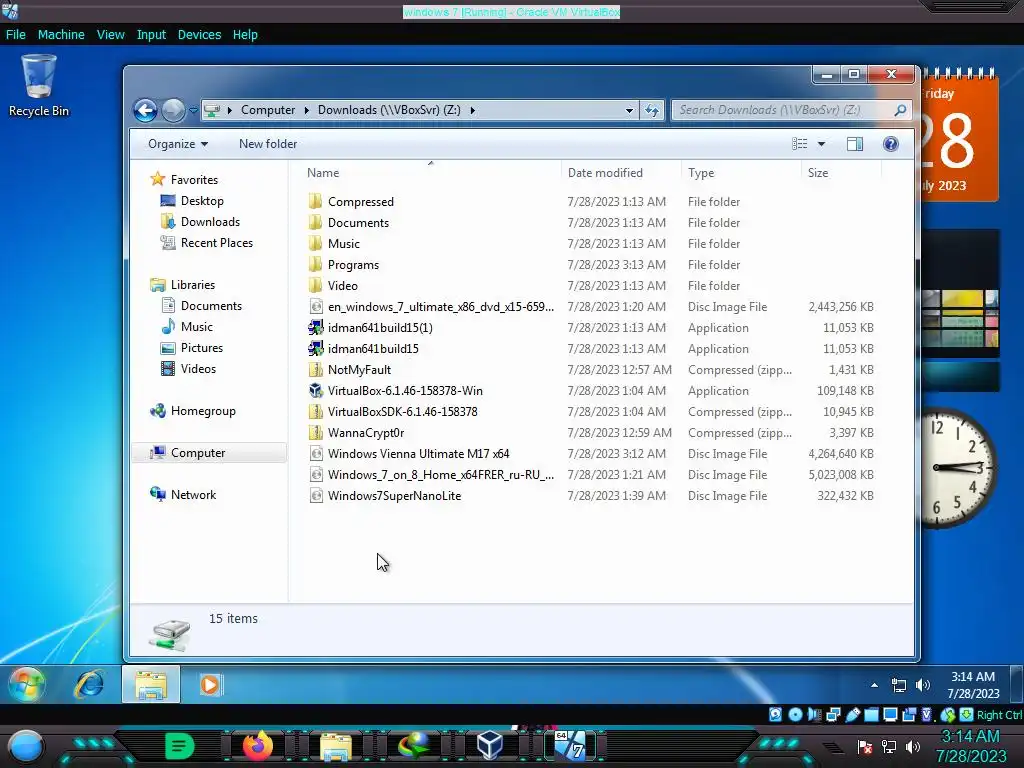Select Network in the navigation pane
This screenshot has width=1024, height=768.
(x=193, y=494)
